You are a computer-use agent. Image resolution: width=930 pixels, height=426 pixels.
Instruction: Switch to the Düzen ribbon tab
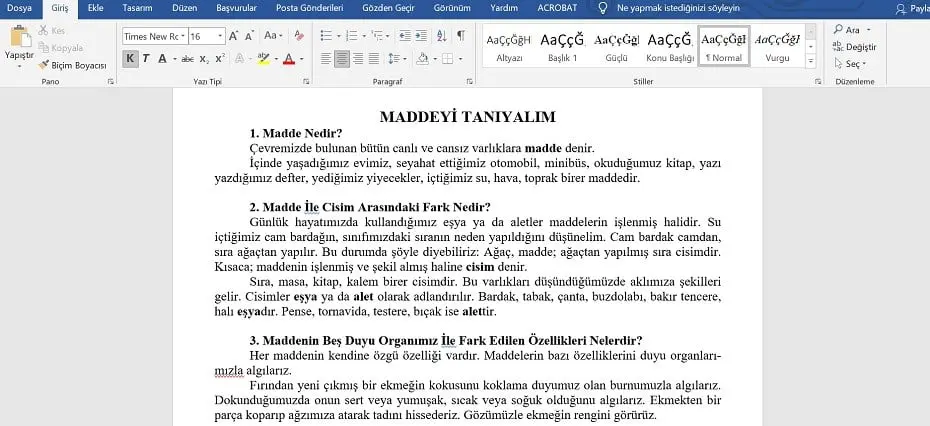coord(184,8)
